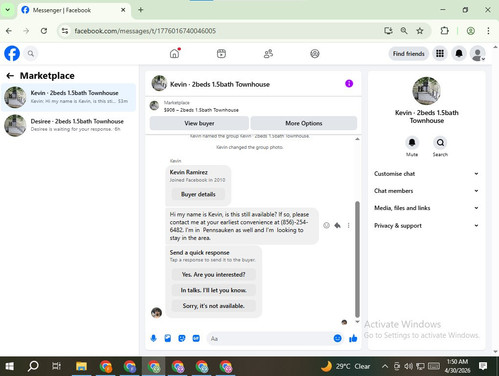This screenshot has width=499, height=376.
Task: Open the Windows Start menu
Action: pos(10,367)
